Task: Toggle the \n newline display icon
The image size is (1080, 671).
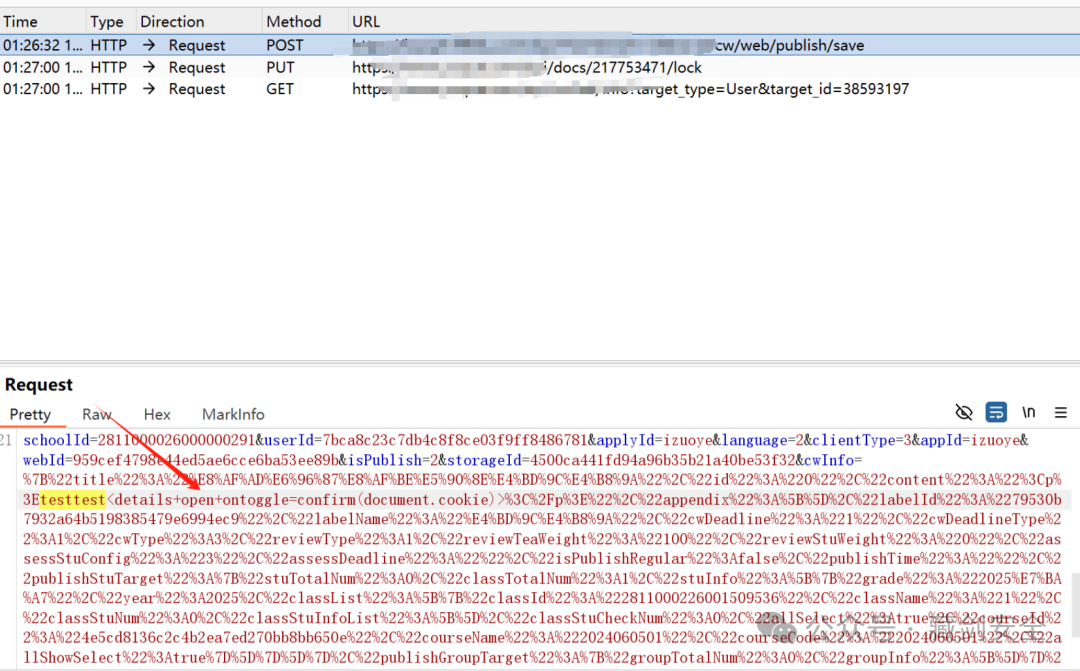Action: (1028, 412)
